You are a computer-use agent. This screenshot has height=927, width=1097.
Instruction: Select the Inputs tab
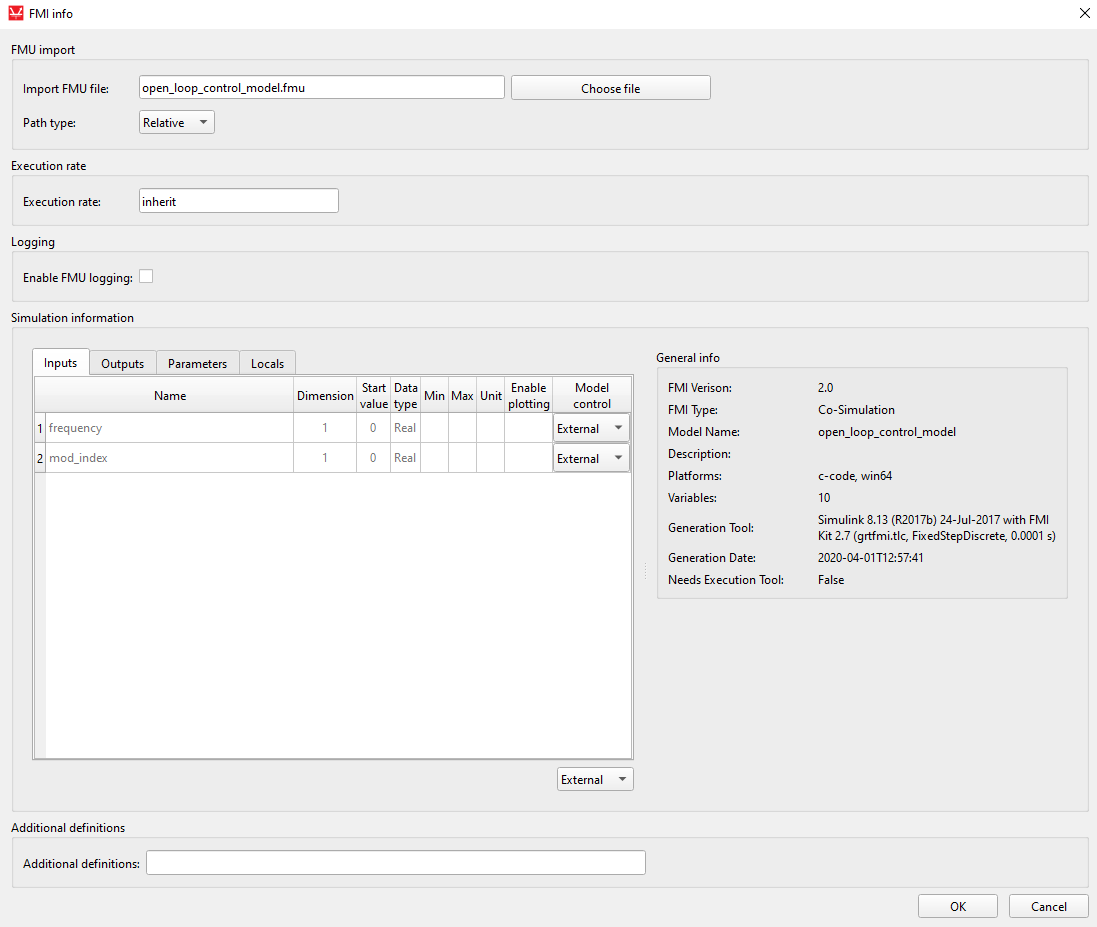[x=61, y=363]
